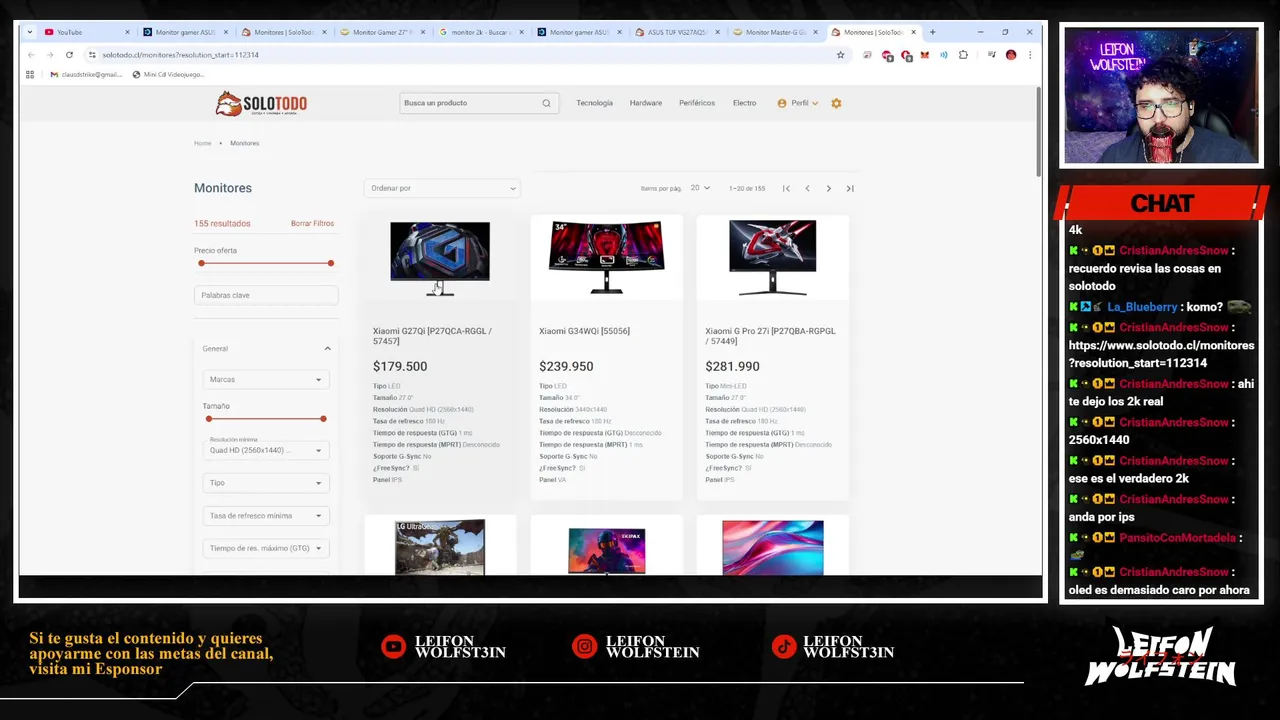Open the Tasa de refresco mínima dropdown
The image size is (1280, 720).
point(266,516)
